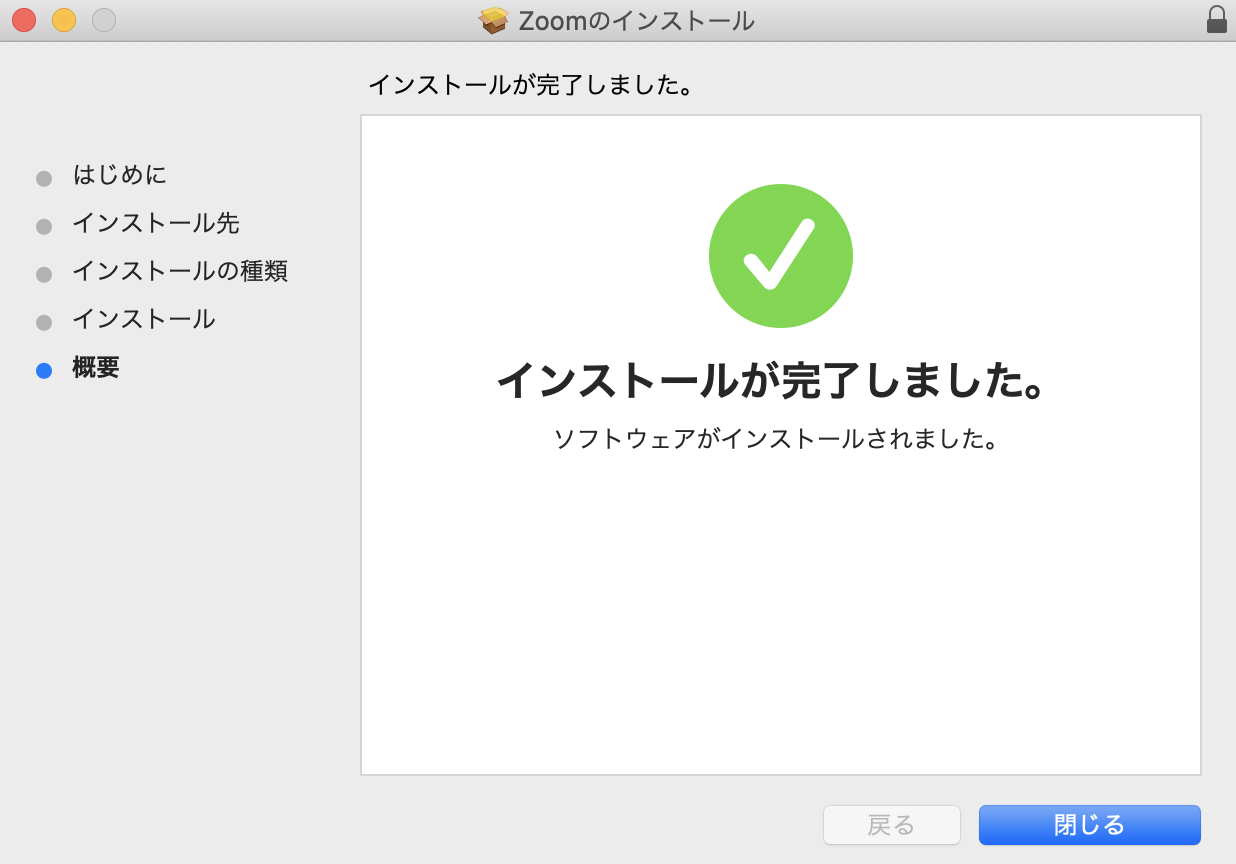Select the インストールの種類 step label
1236x864 pixels.
tap(180, 271)
